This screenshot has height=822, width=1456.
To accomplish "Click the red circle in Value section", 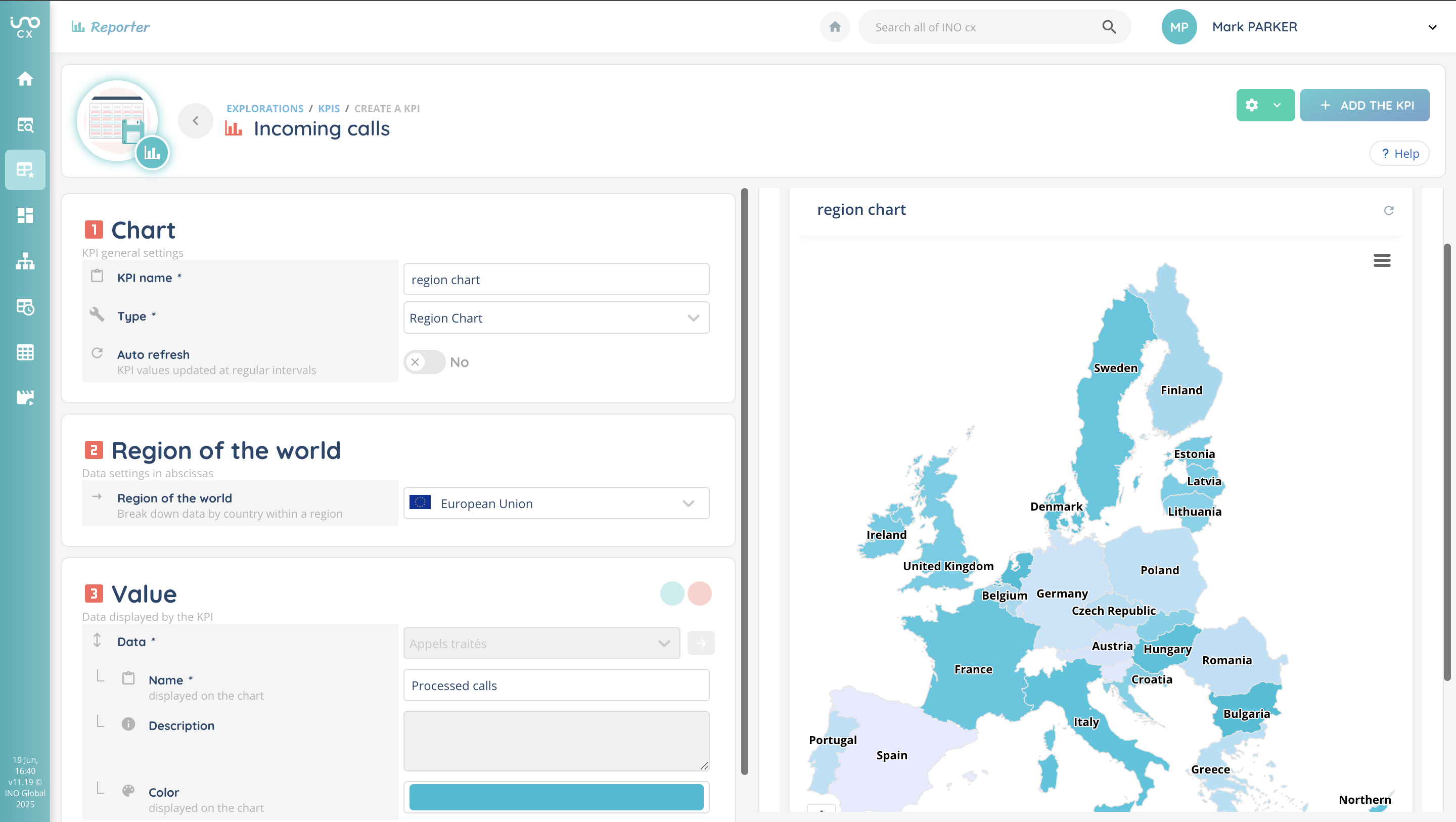I will point(699,593).
